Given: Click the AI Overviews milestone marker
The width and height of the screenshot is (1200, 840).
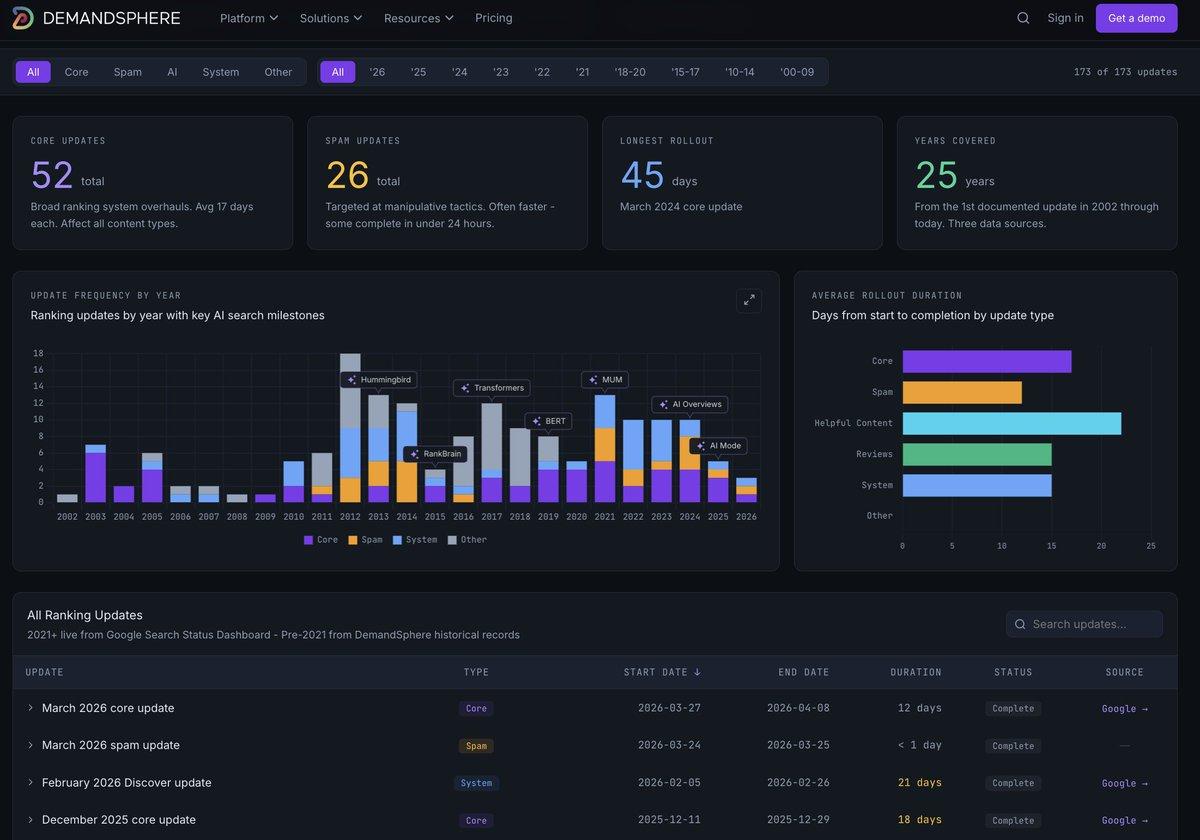Looking at the screenshot, I should click(x=689, y=404).
